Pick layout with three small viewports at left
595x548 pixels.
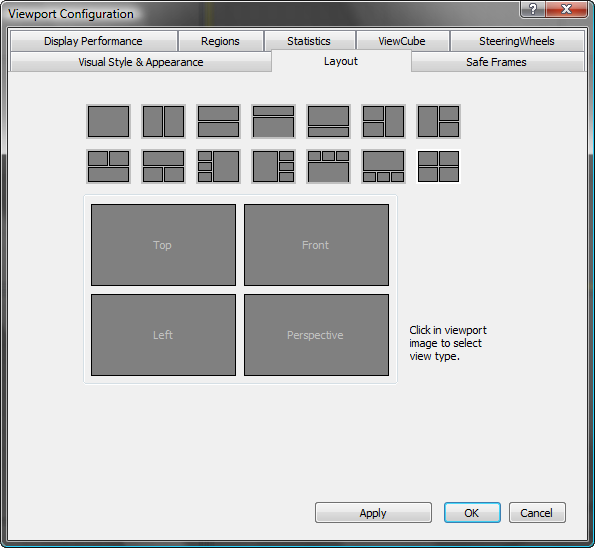pos(219,166)
